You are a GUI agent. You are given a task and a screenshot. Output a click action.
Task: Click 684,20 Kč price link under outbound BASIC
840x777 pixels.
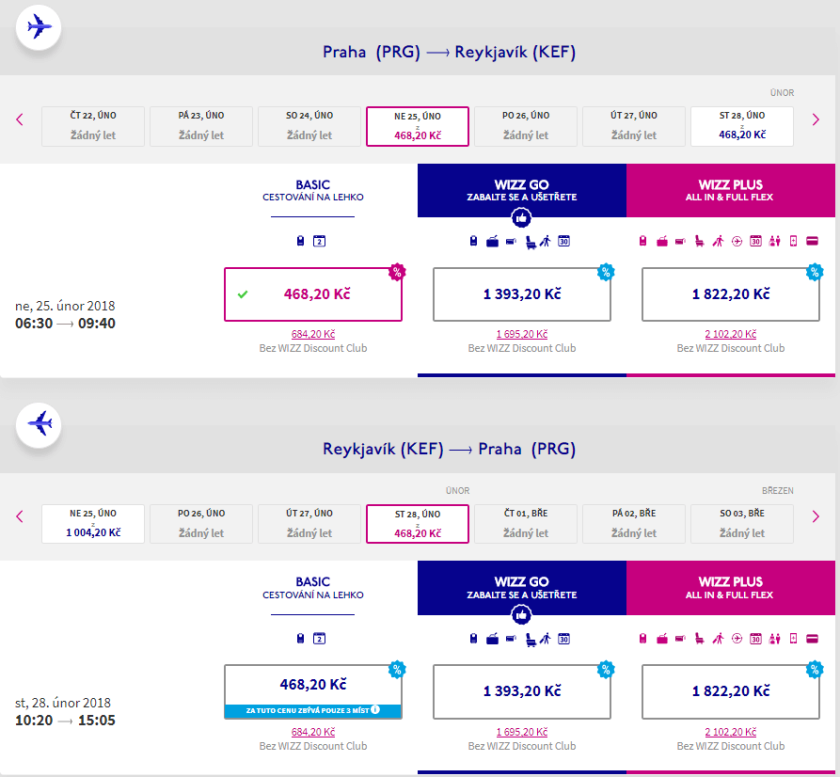pos(313,334)
